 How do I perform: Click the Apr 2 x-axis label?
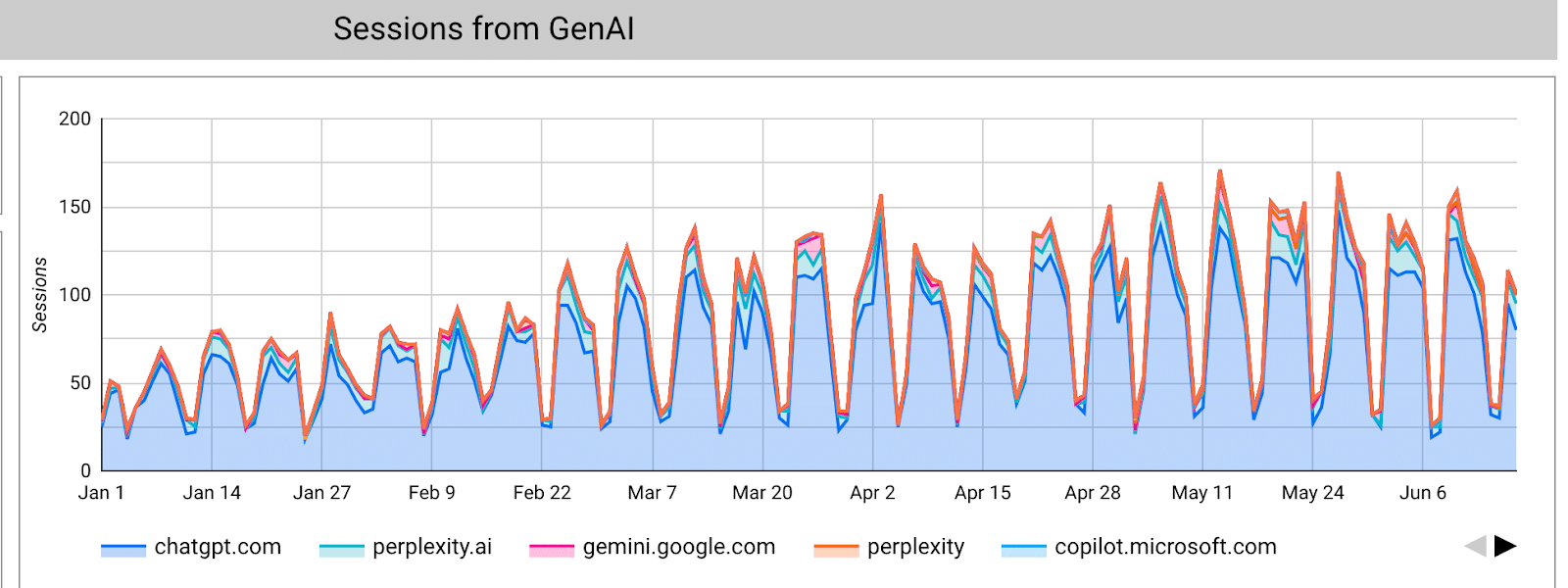click(x=872, y=493)
